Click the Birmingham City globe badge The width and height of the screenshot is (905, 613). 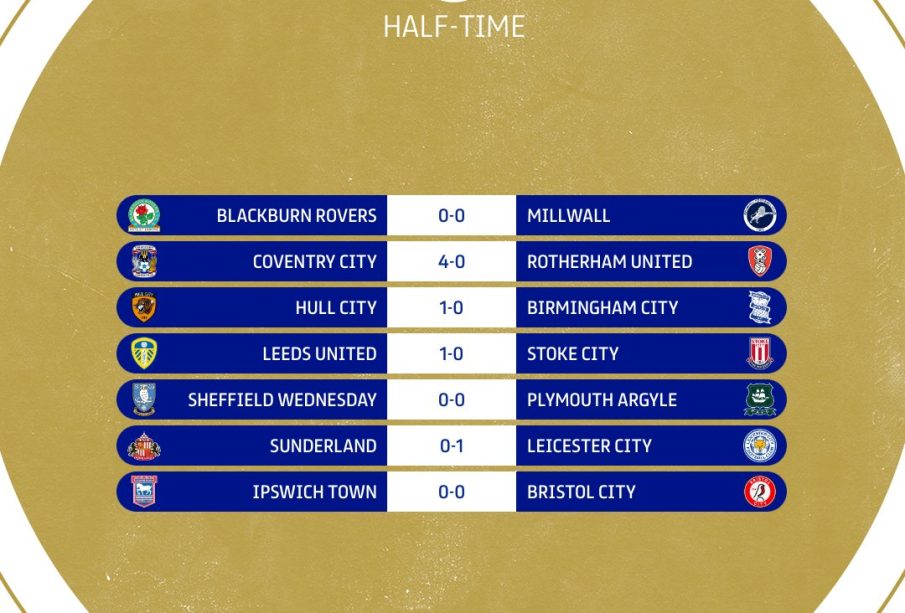point(760,307)
